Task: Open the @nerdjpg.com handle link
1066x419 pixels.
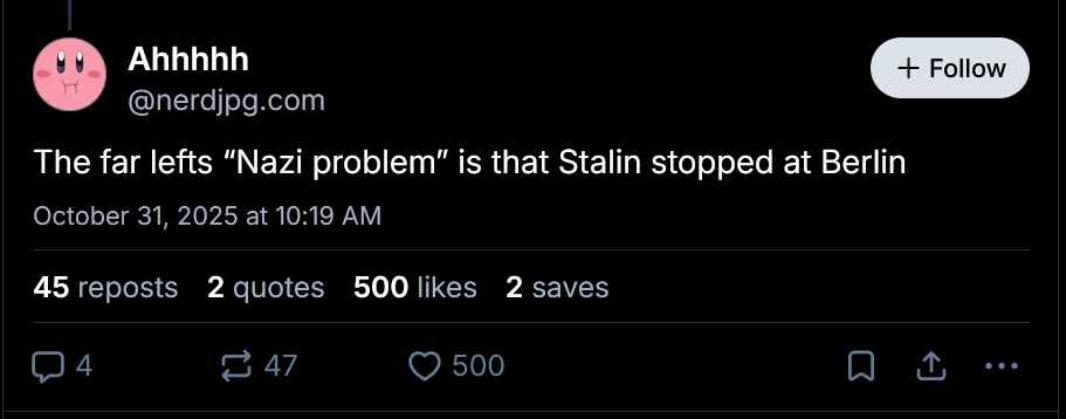Action: click(x=226, y=100)
